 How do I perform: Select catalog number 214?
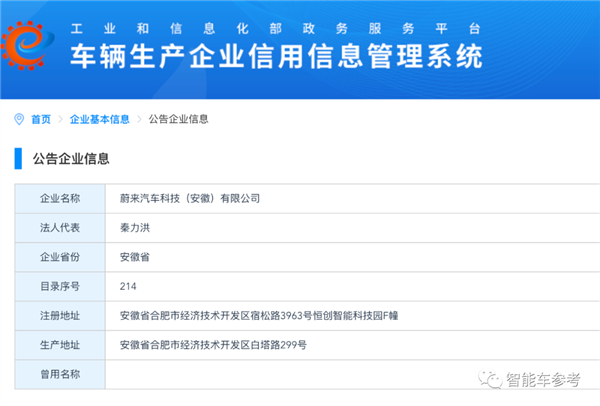coord(128,286)
